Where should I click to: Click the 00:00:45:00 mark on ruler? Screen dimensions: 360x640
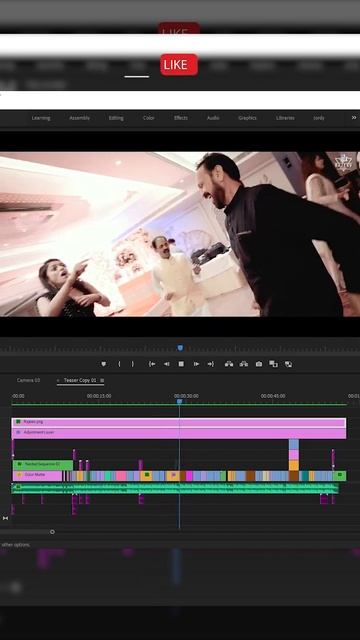click(273, 396)
